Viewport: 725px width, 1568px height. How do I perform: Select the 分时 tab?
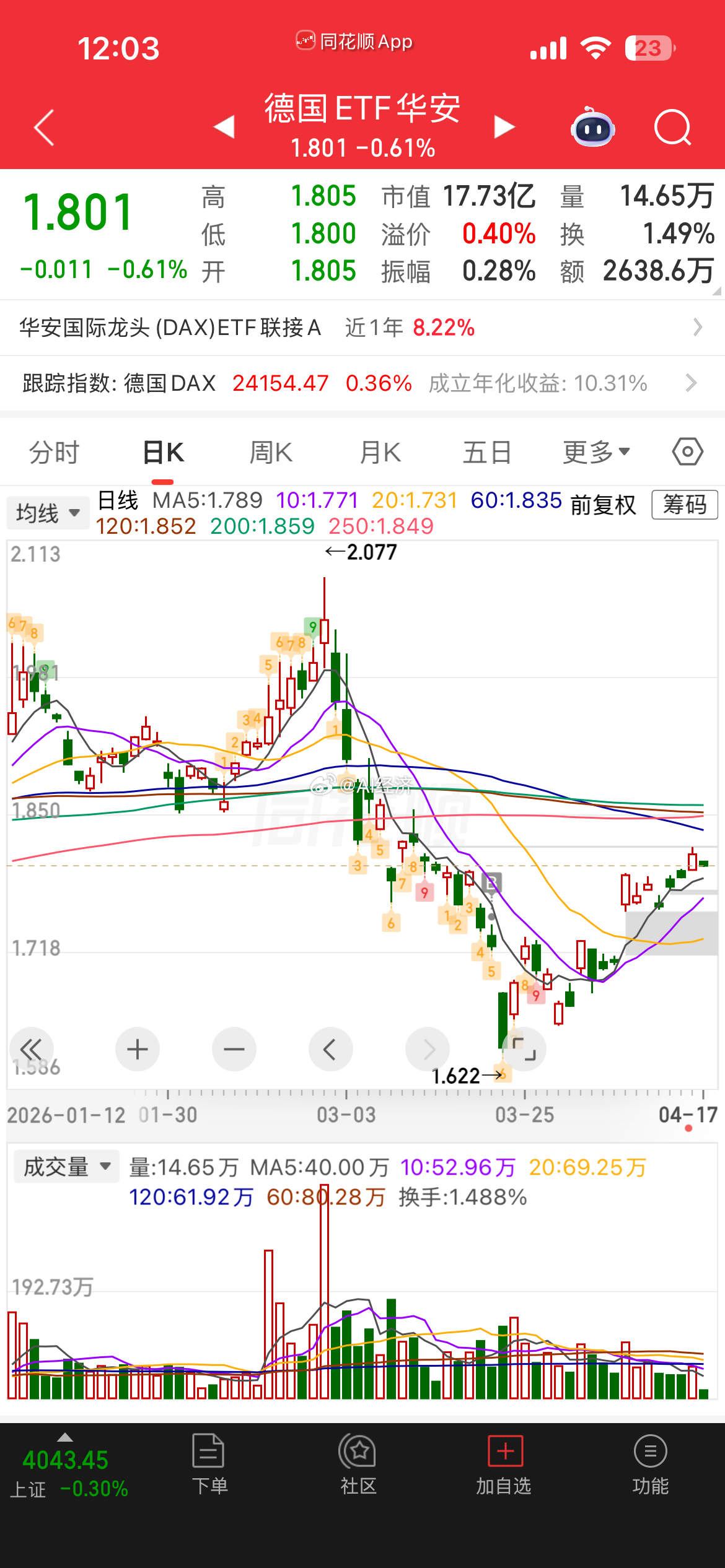tap(55, 452)
